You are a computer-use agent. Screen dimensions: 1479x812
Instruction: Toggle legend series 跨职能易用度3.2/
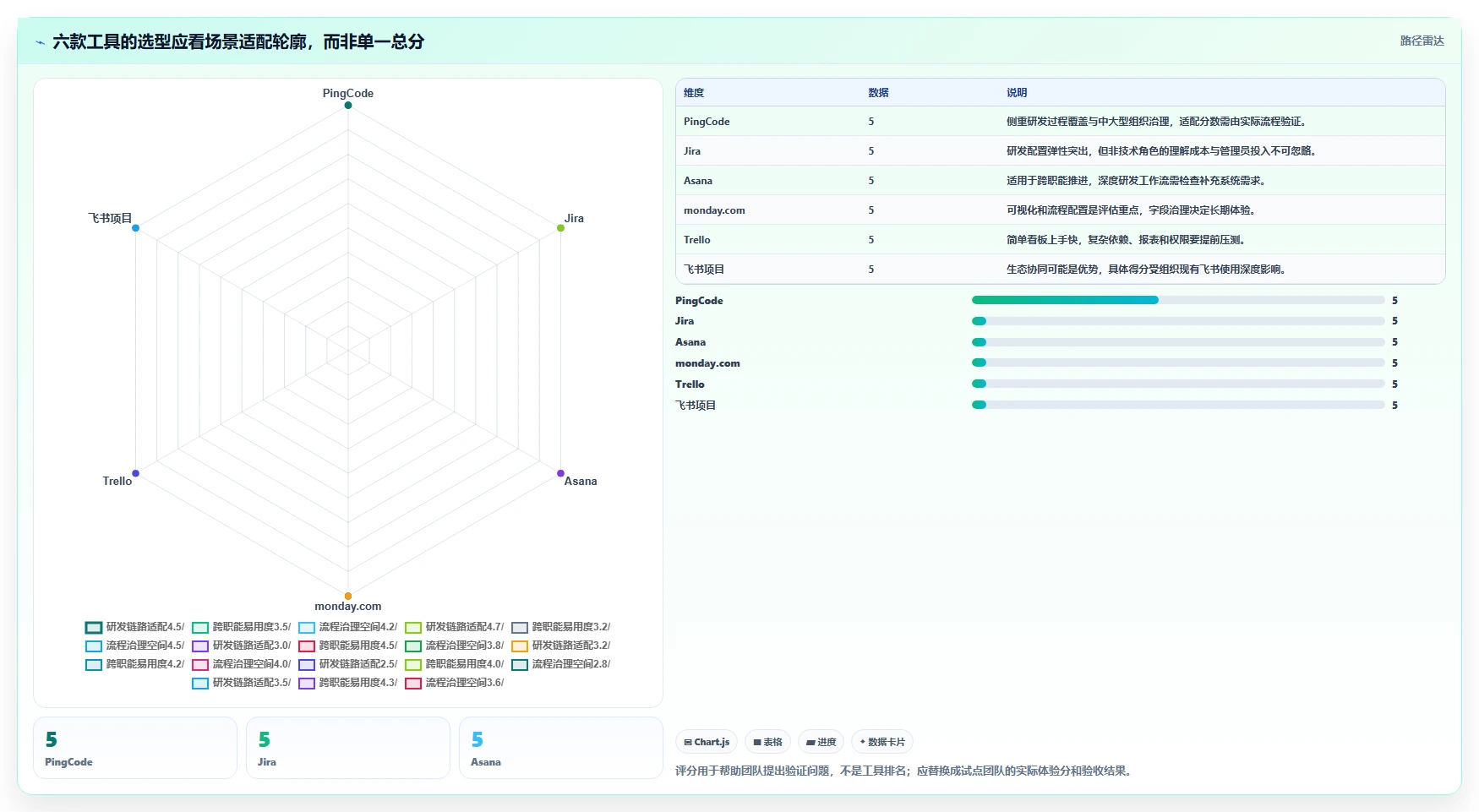(x=560, y=627)
